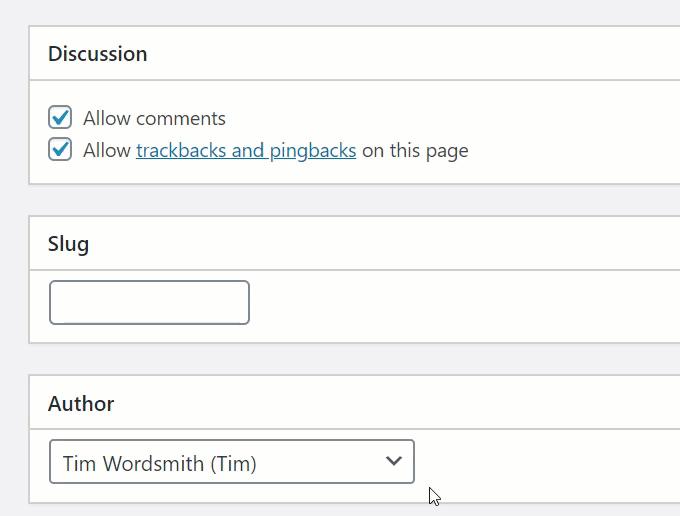This screenshot has height=516, width=680.
Task: Toggle the Author panel header
Action: click(354, 403)
